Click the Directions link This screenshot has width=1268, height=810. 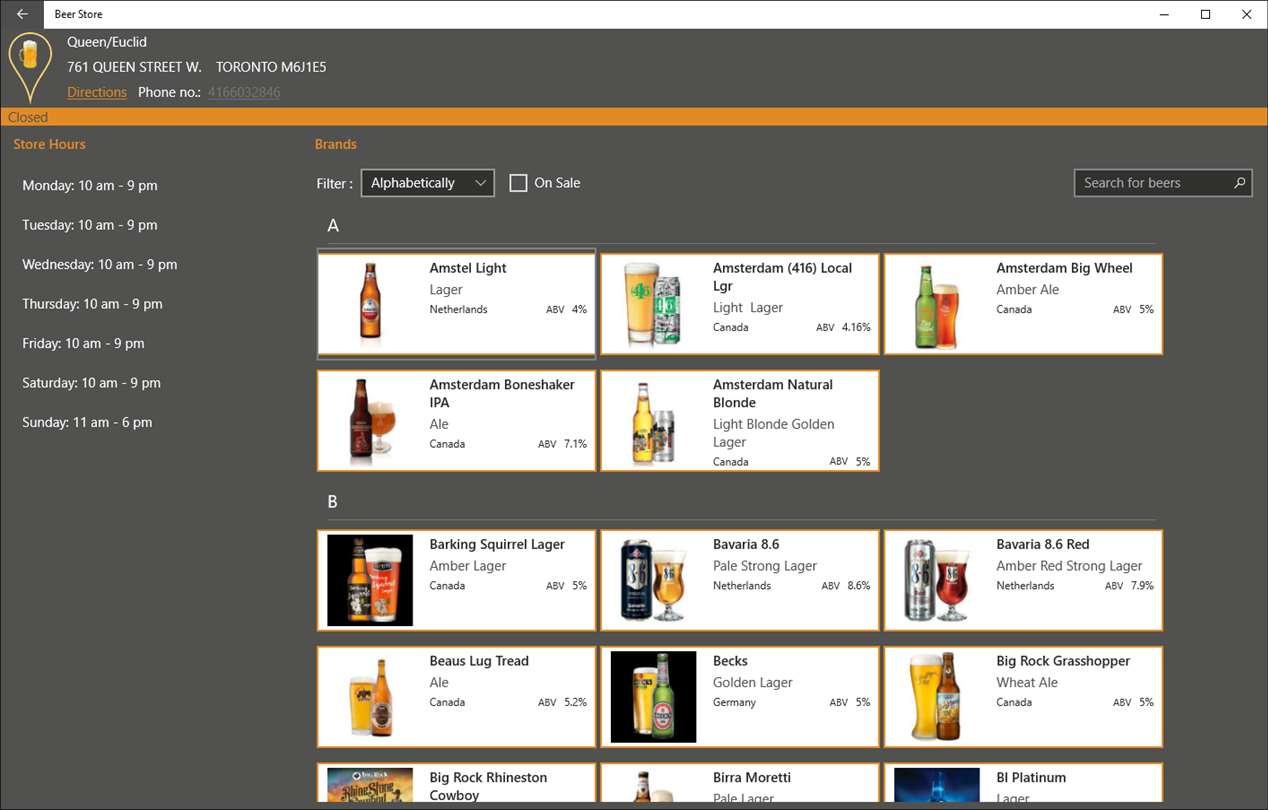pos(97,92)
